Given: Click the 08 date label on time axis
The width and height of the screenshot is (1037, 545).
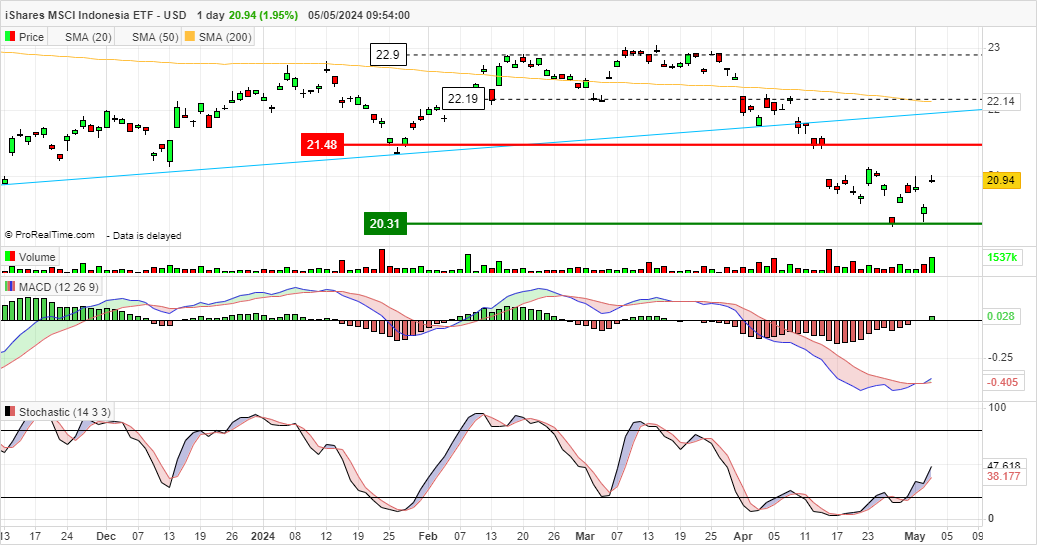Looking at the screenshot, I should (296, 536).
